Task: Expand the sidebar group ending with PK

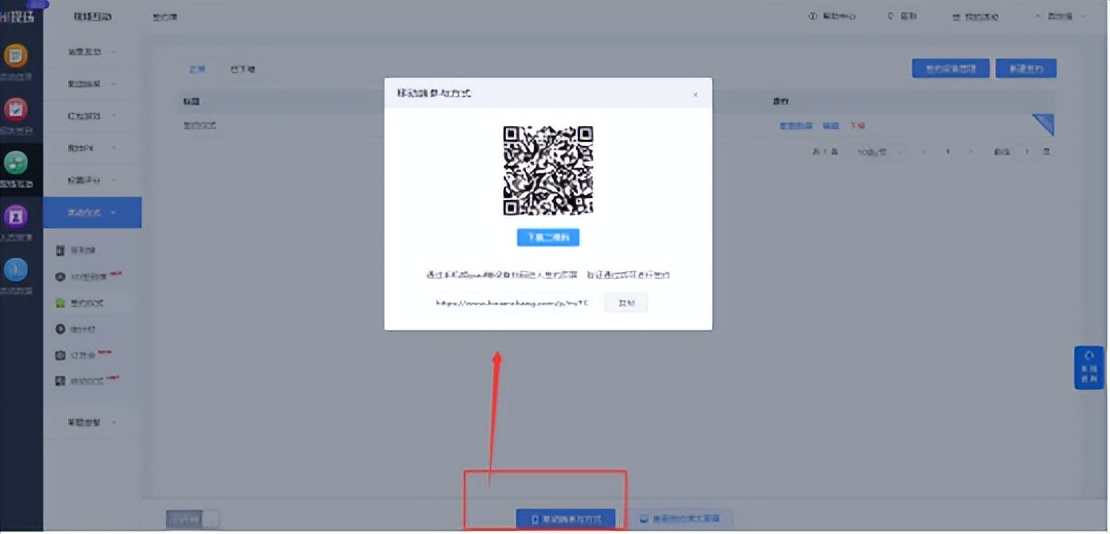Action: click(x=93, y=148)
